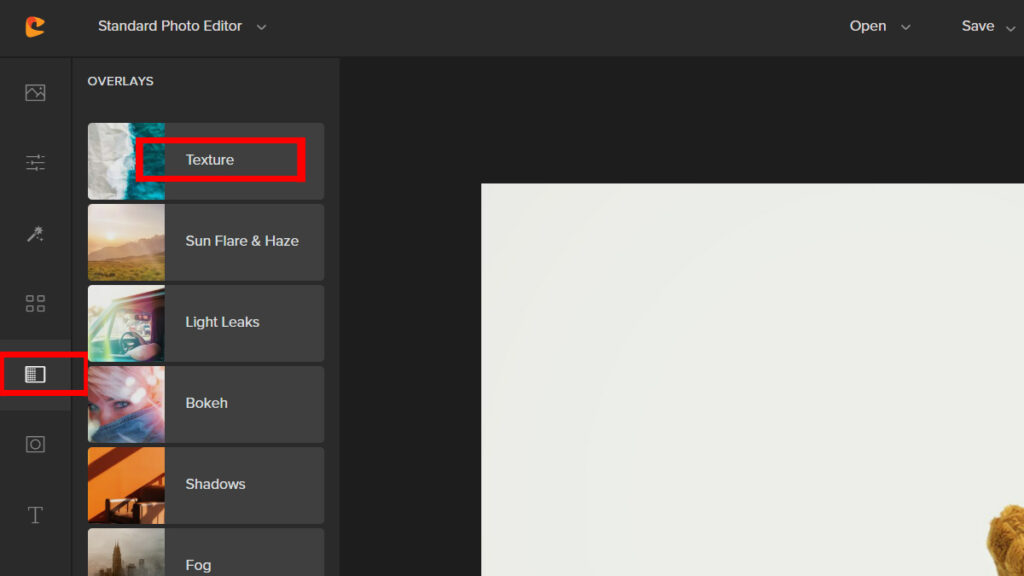The image size is (1024, 576).
Task: Open the Light Leaks overlays
Action: click(222, 322)
